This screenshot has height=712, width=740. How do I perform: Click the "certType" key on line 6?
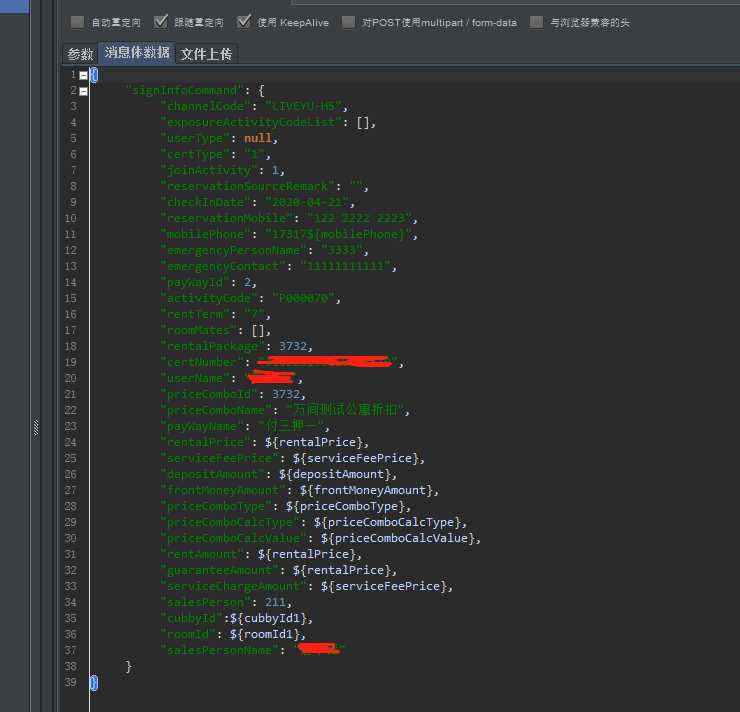[x=195, y=154]
